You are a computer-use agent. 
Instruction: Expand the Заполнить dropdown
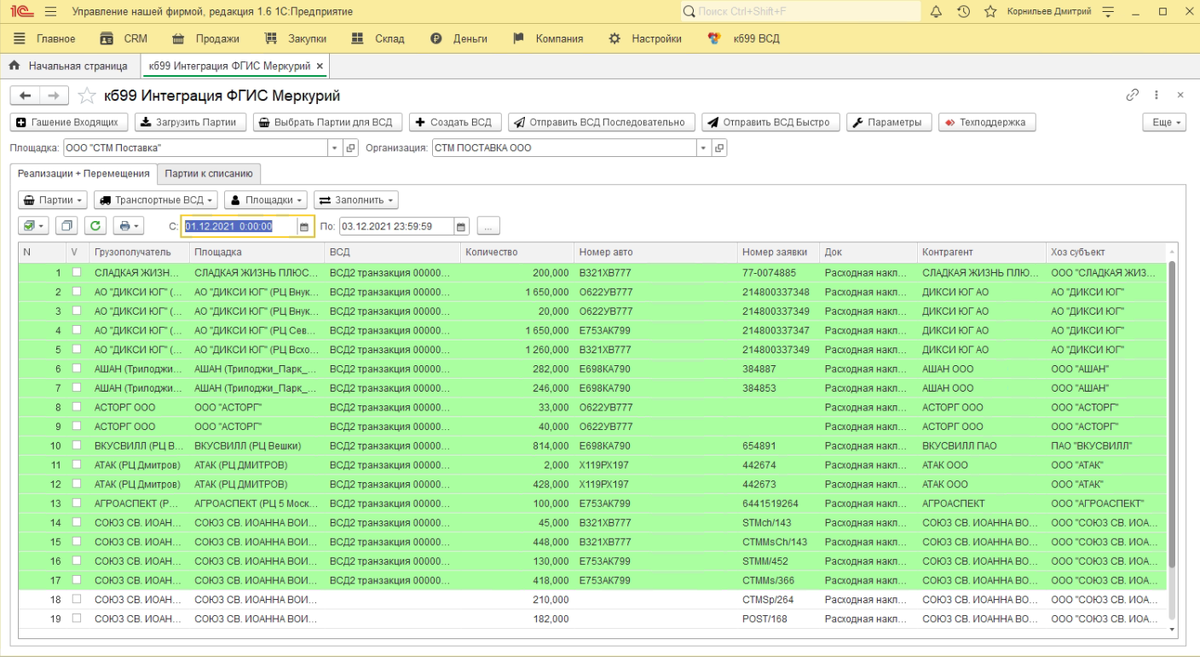click(356, 199)
